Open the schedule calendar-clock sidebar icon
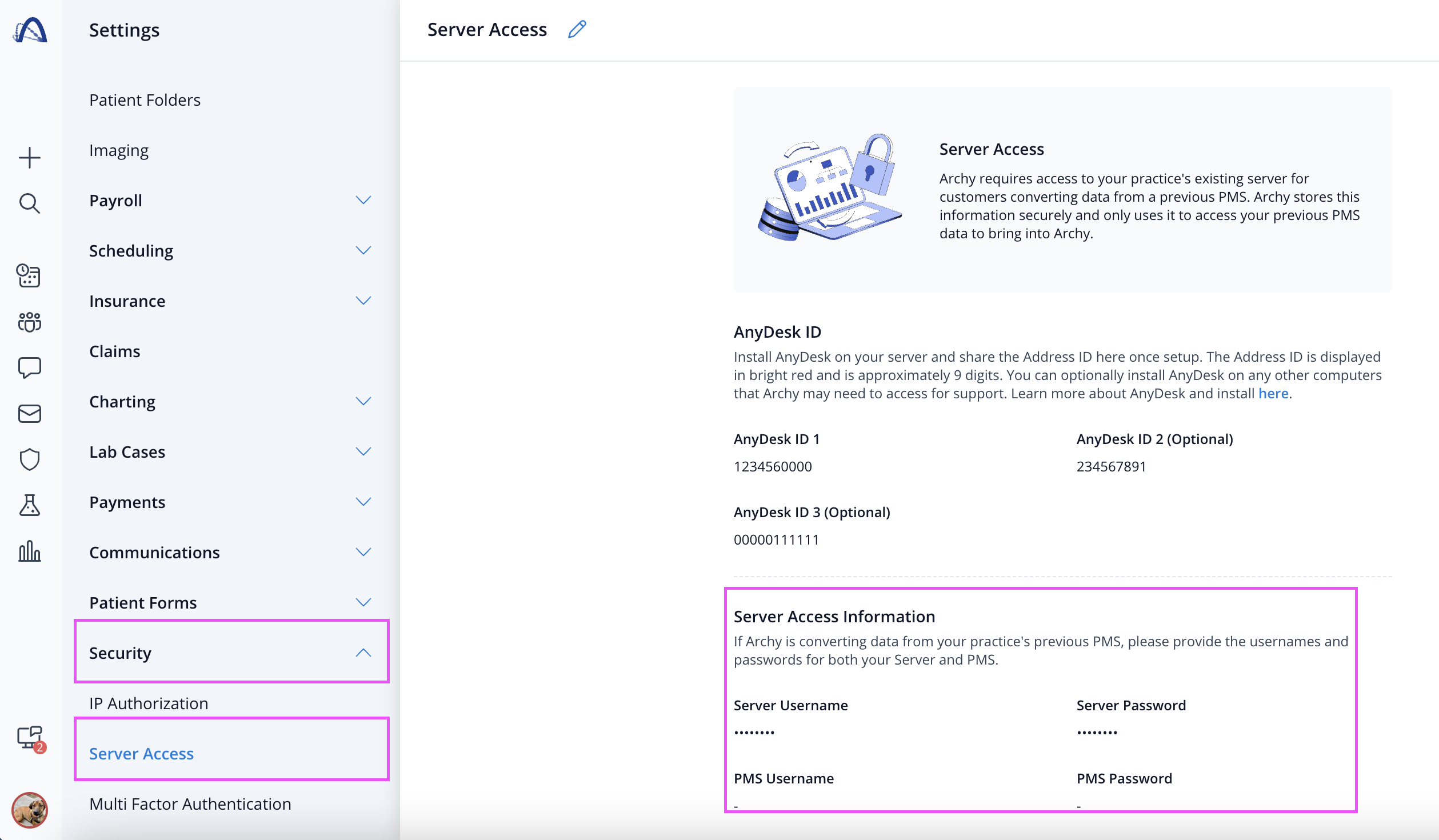 point(29,275)
